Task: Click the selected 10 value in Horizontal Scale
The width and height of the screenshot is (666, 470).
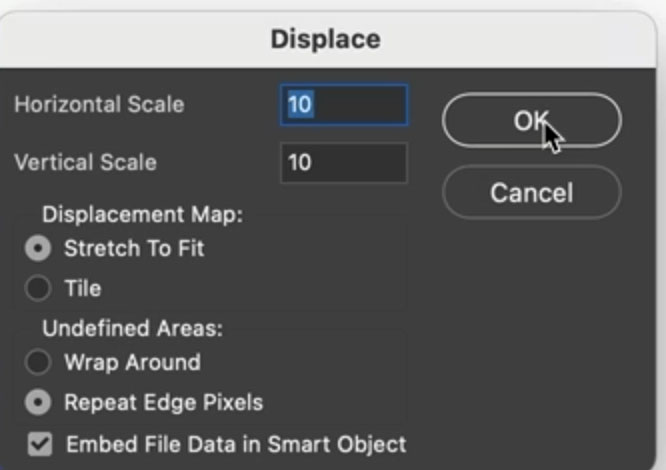Action: point(300,105)
